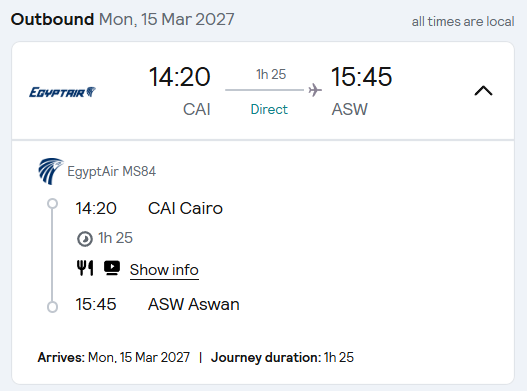Open the Show info link
This screenshot has height=391, width=527.
164,270
